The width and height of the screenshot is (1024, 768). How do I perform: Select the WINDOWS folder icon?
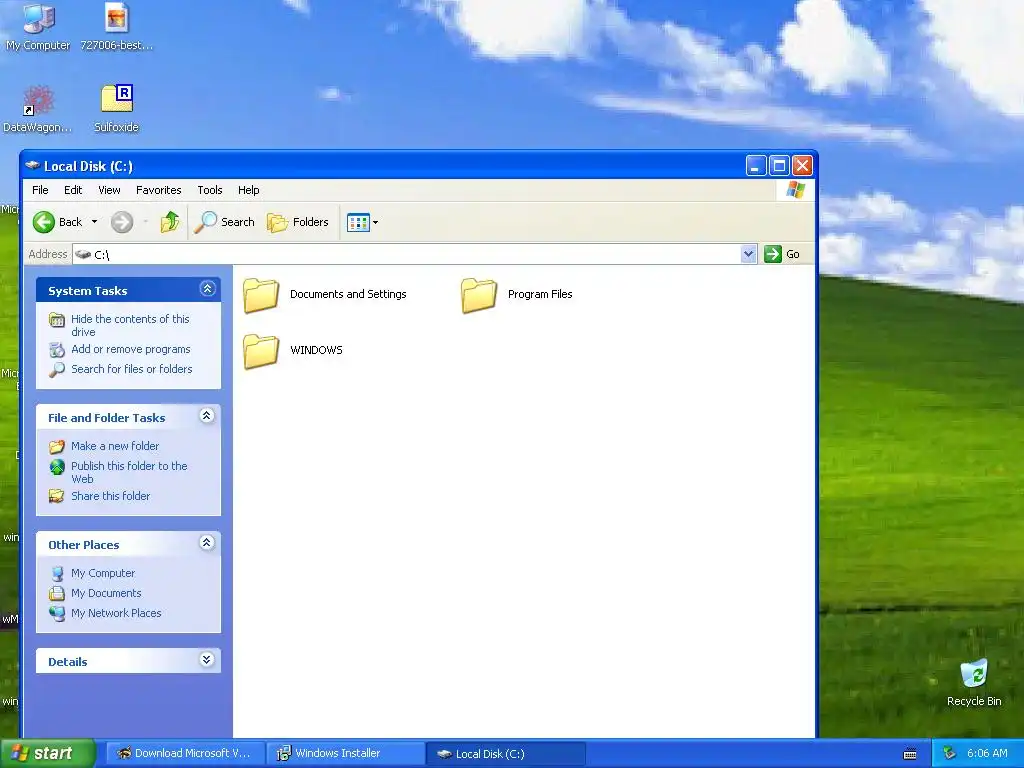click(261, 351)
